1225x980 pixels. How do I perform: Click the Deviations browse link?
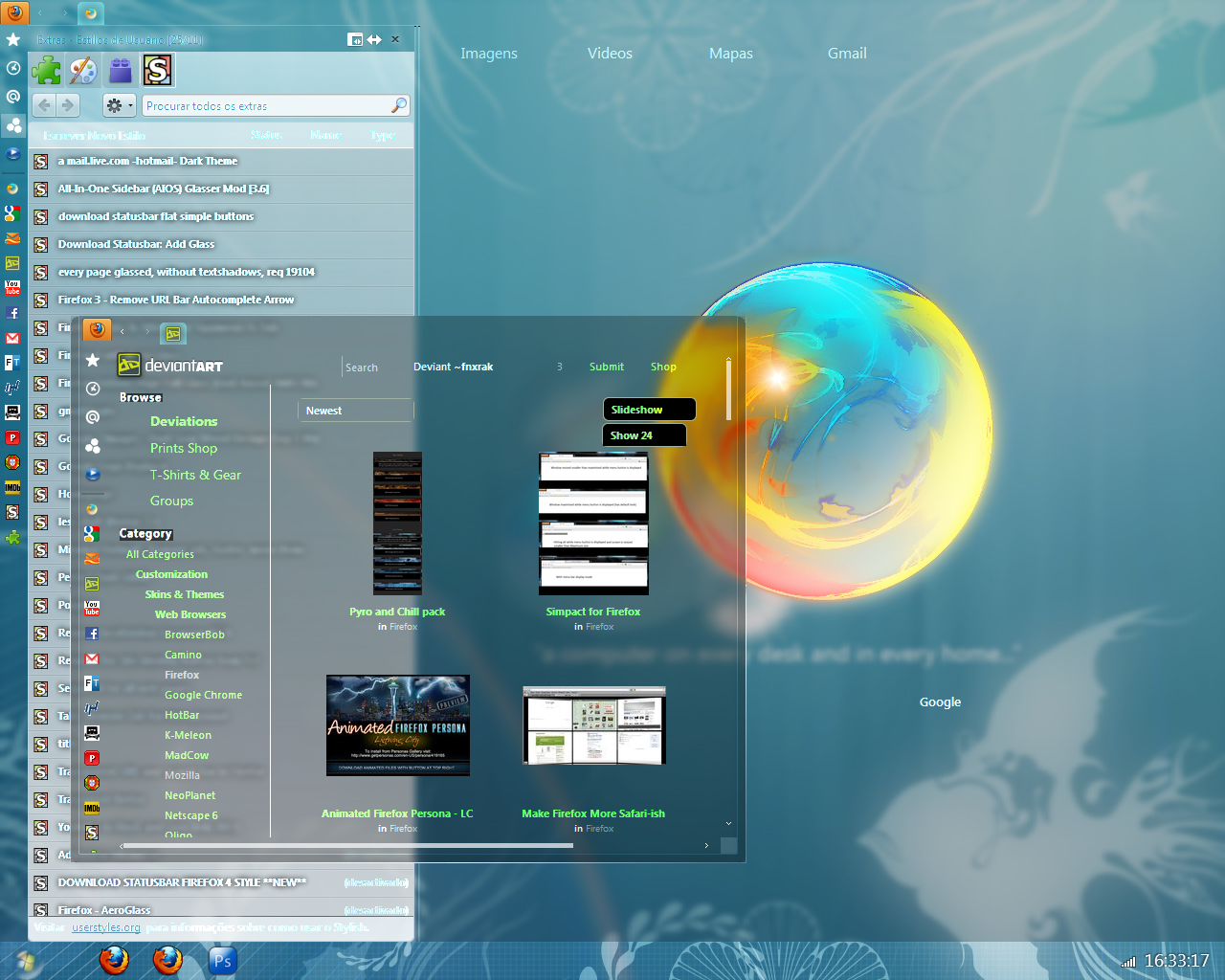[184, 421]
